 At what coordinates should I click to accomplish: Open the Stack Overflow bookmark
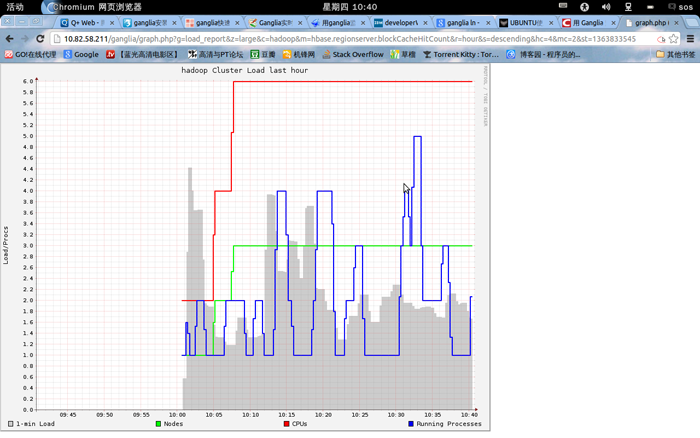(353, 54)
